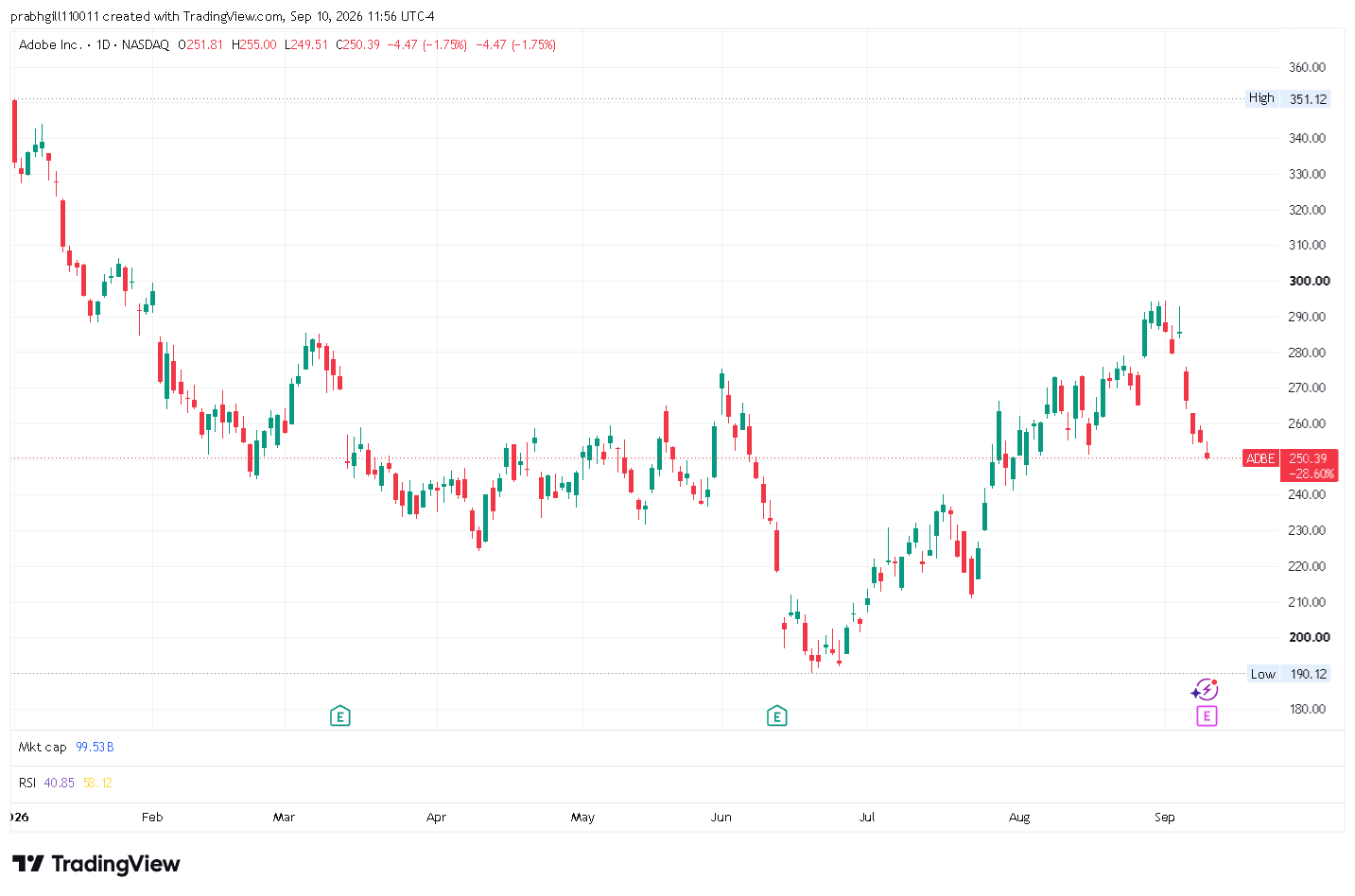Viewport: 1355px width, 896px height.
Task: Click the 240.00 price axis label
Action: pos(1308,494)
